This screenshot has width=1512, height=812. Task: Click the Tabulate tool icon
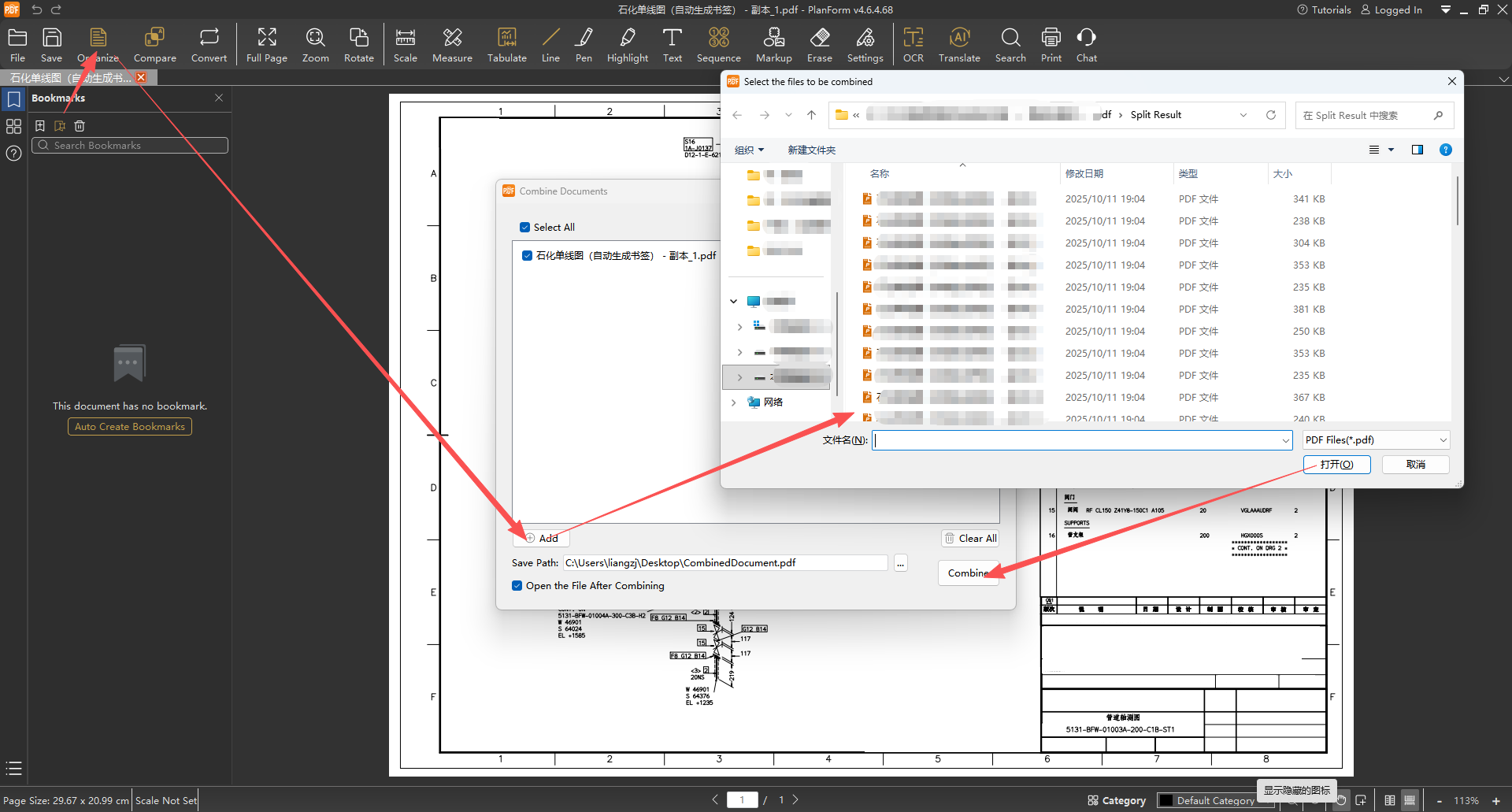[506, 45]
